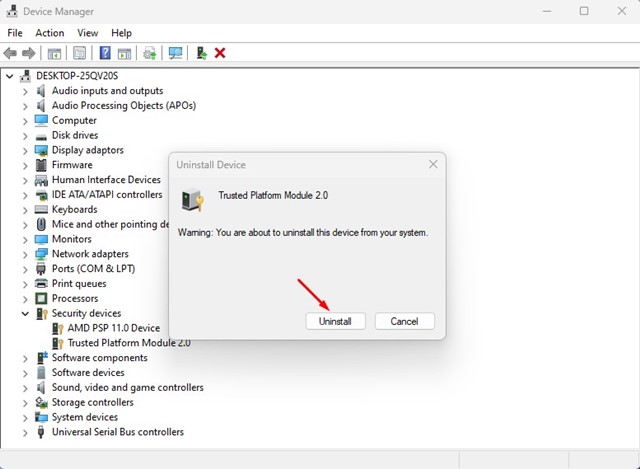640x469 pixels.
Task: Click the Show/Hide Action Pane toolbar icon
Action: [124, 53]
